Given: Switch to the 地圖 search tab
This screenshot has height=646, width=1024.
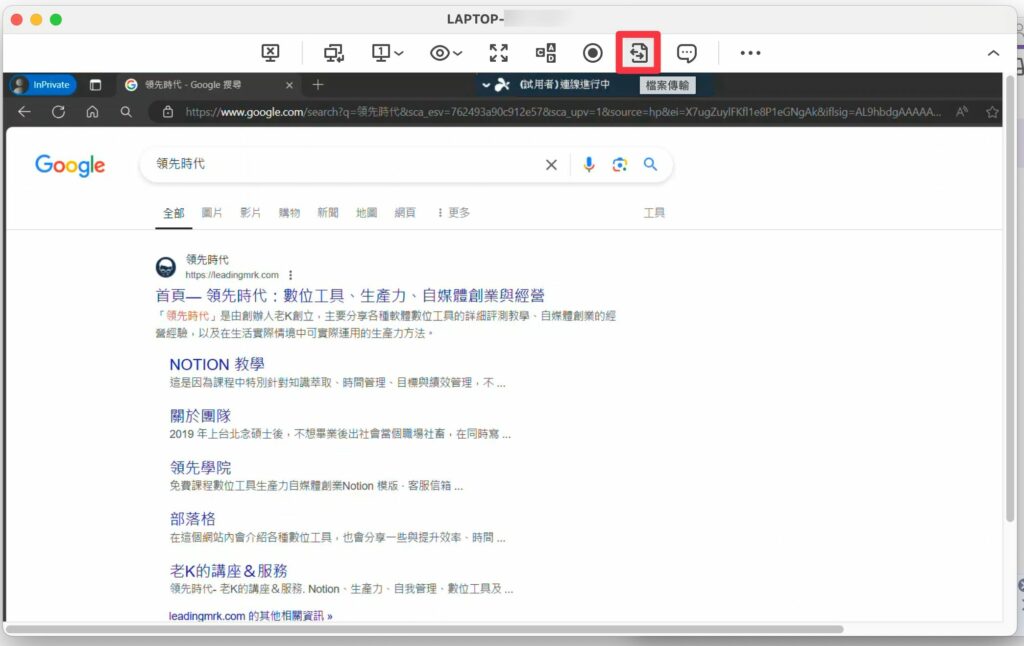Looking at the screenshot, I should click(366, 213).
